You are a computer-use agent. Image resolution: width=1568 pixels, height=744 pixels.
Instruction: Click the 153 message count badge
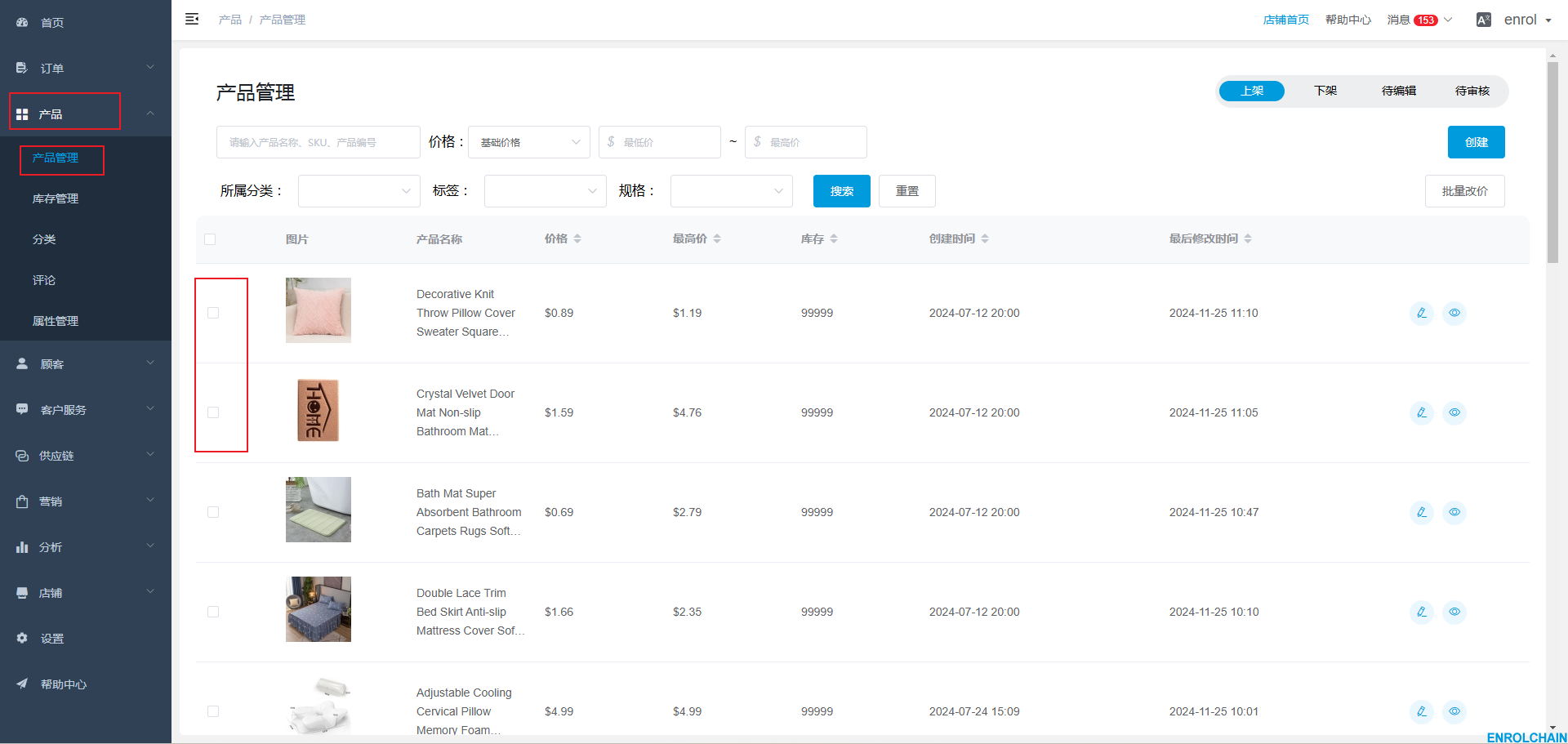coord(1426,20)
